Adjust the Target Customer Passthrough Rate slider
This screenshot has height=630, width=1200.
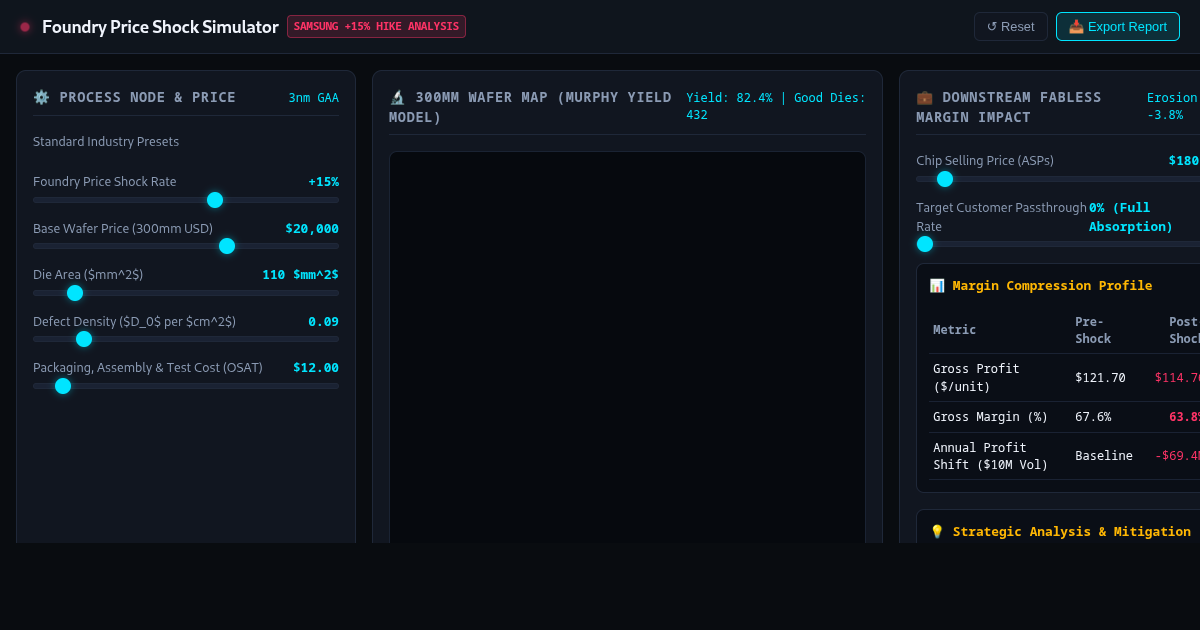(x=1058, y=244)
